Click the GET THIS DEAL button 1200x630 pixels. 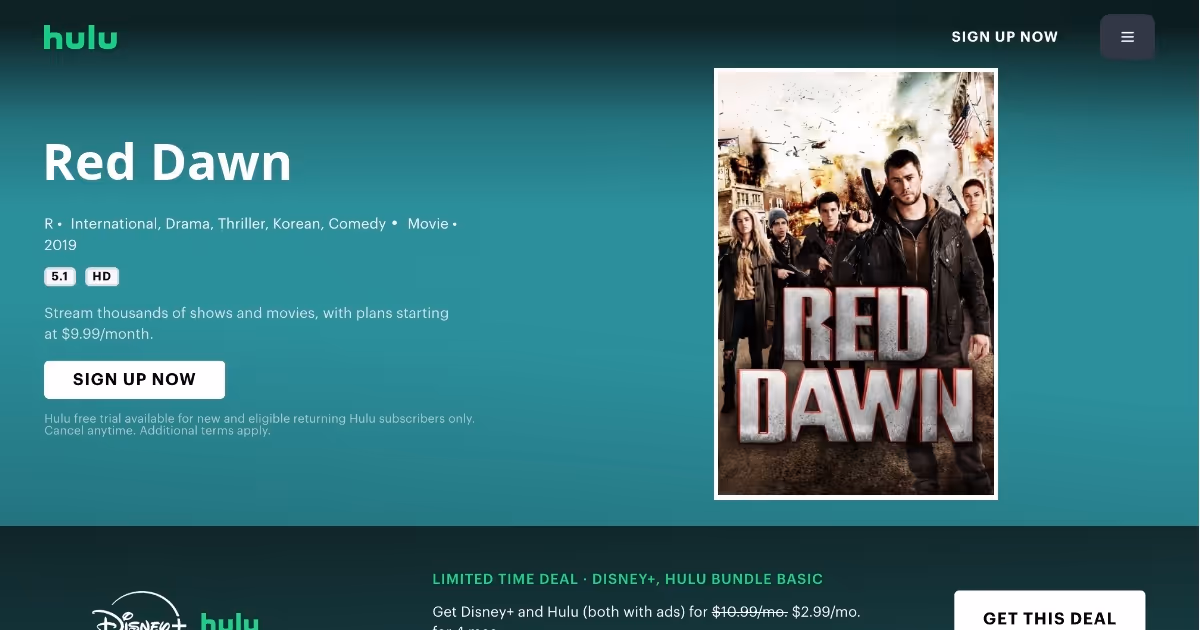click(x=1049, y=610)
